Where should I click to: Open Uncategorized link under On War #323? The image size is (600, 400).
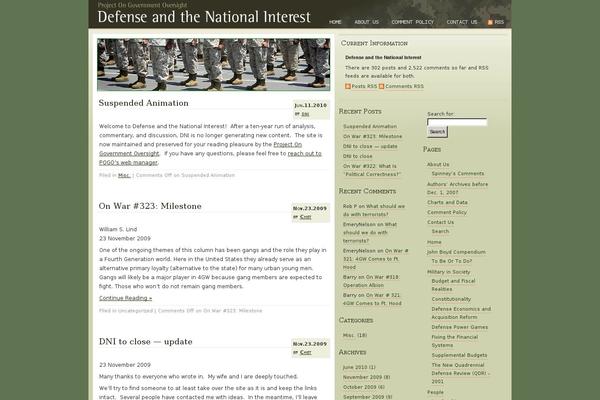pyautogui.click(x=135, y=311)
